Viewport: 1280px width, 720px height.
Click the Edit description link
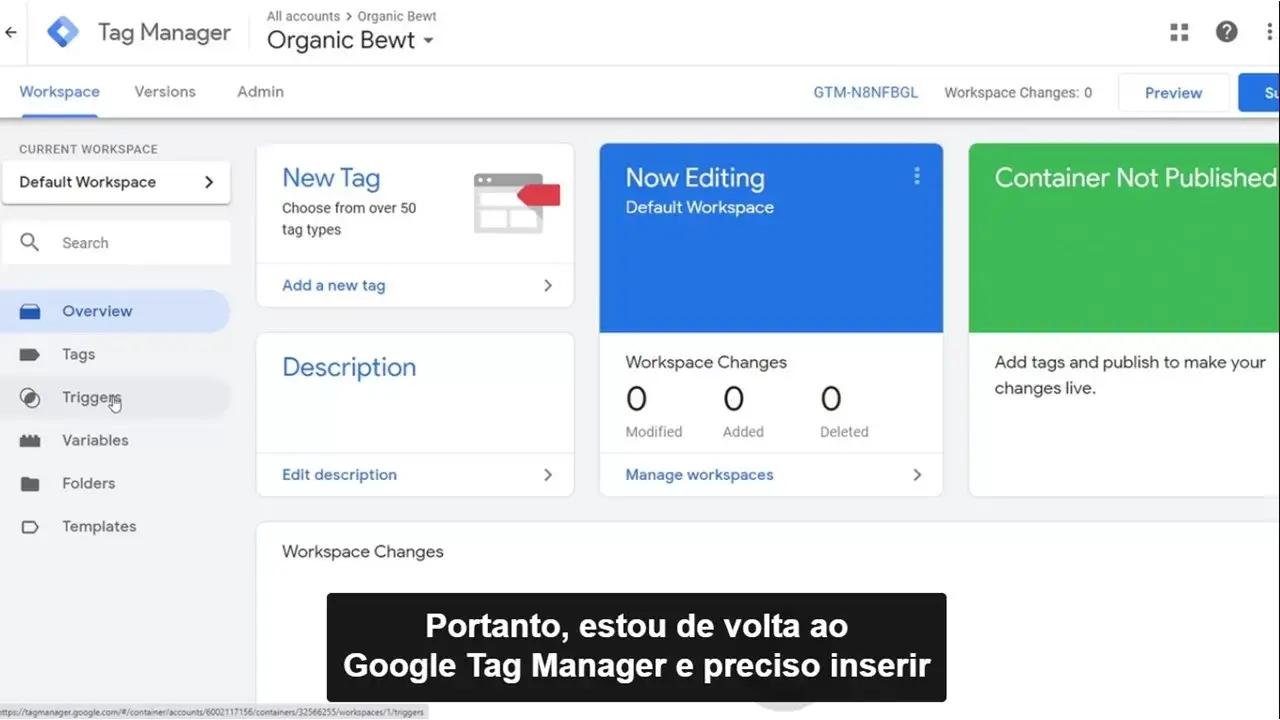339,475
